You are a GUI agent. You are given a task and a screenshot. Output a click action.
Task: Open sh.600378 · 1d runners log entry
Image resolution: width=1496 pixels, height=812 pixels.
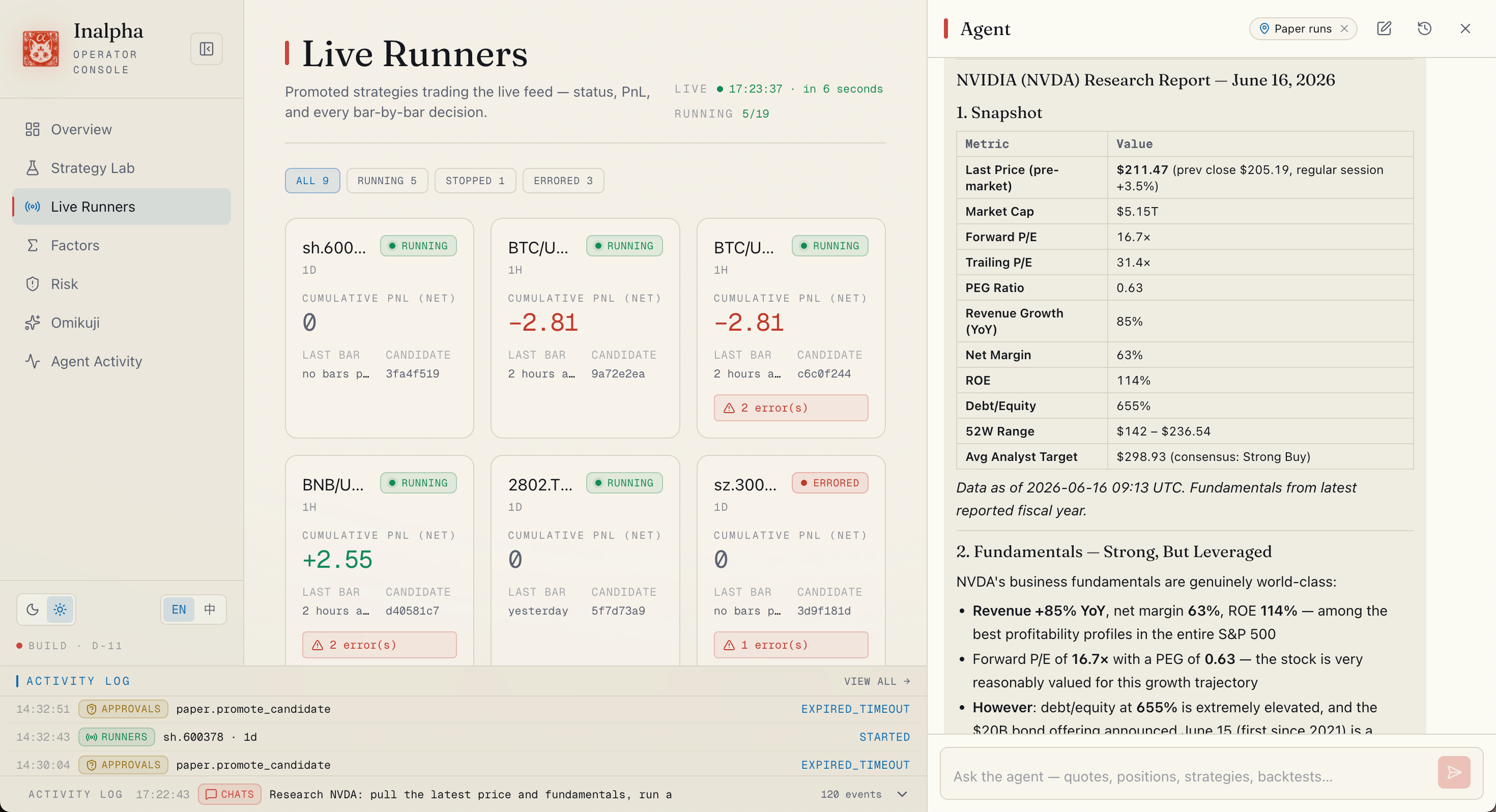(463, 737)
